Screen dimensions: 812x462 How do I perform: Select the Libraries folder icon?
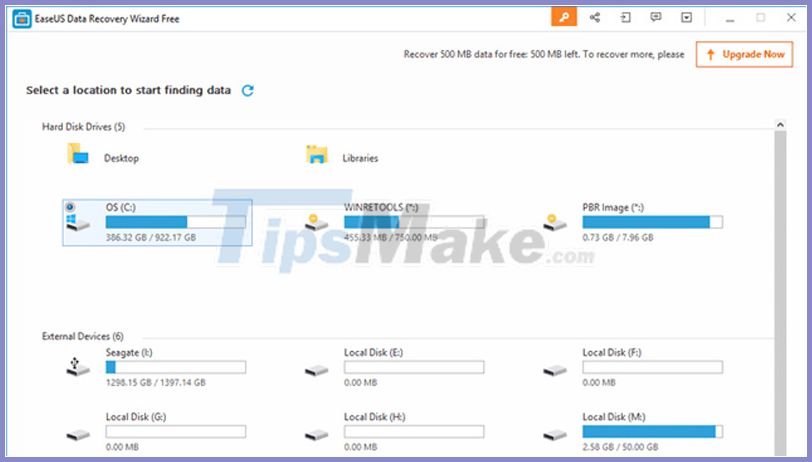(x=316, y=154)
